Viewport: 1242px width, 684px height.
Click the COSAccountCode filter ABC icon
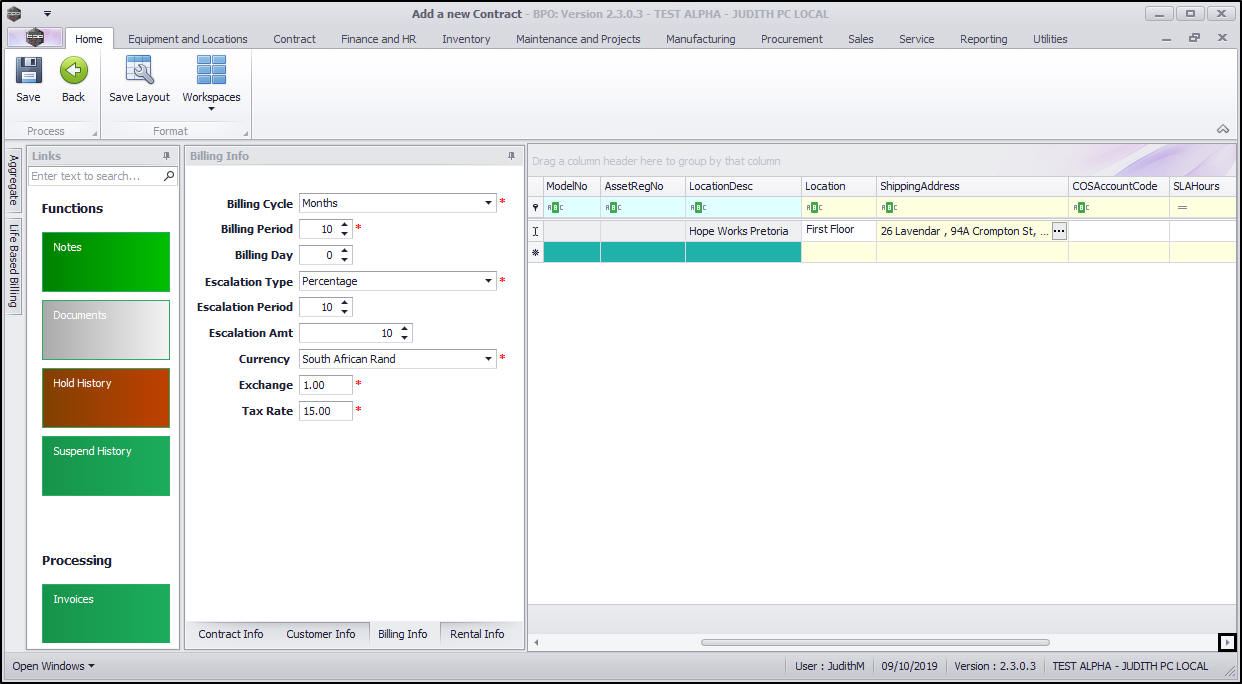pyautogui.click(x=1081, y=208)
